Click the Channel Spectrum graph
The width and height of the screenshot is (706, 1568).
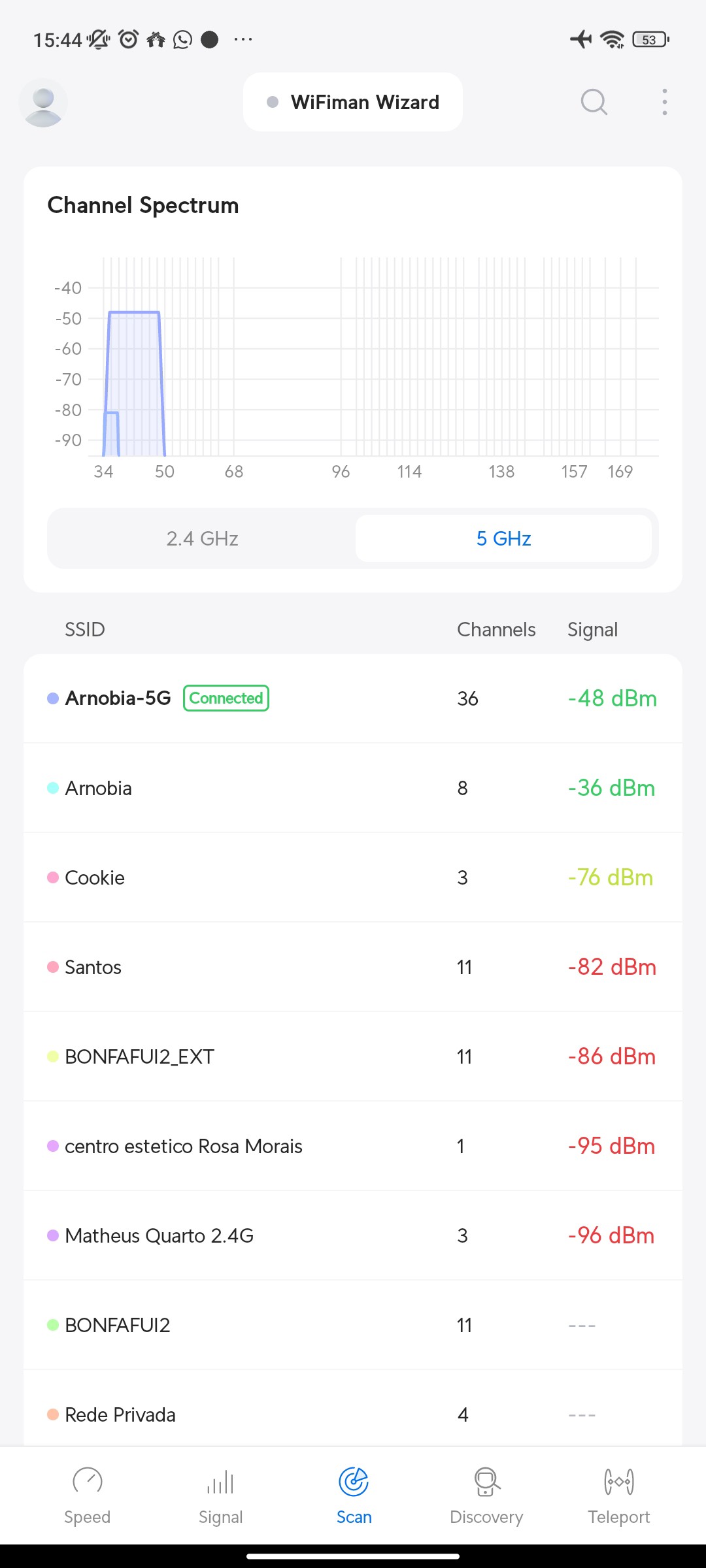pos(373,366)
